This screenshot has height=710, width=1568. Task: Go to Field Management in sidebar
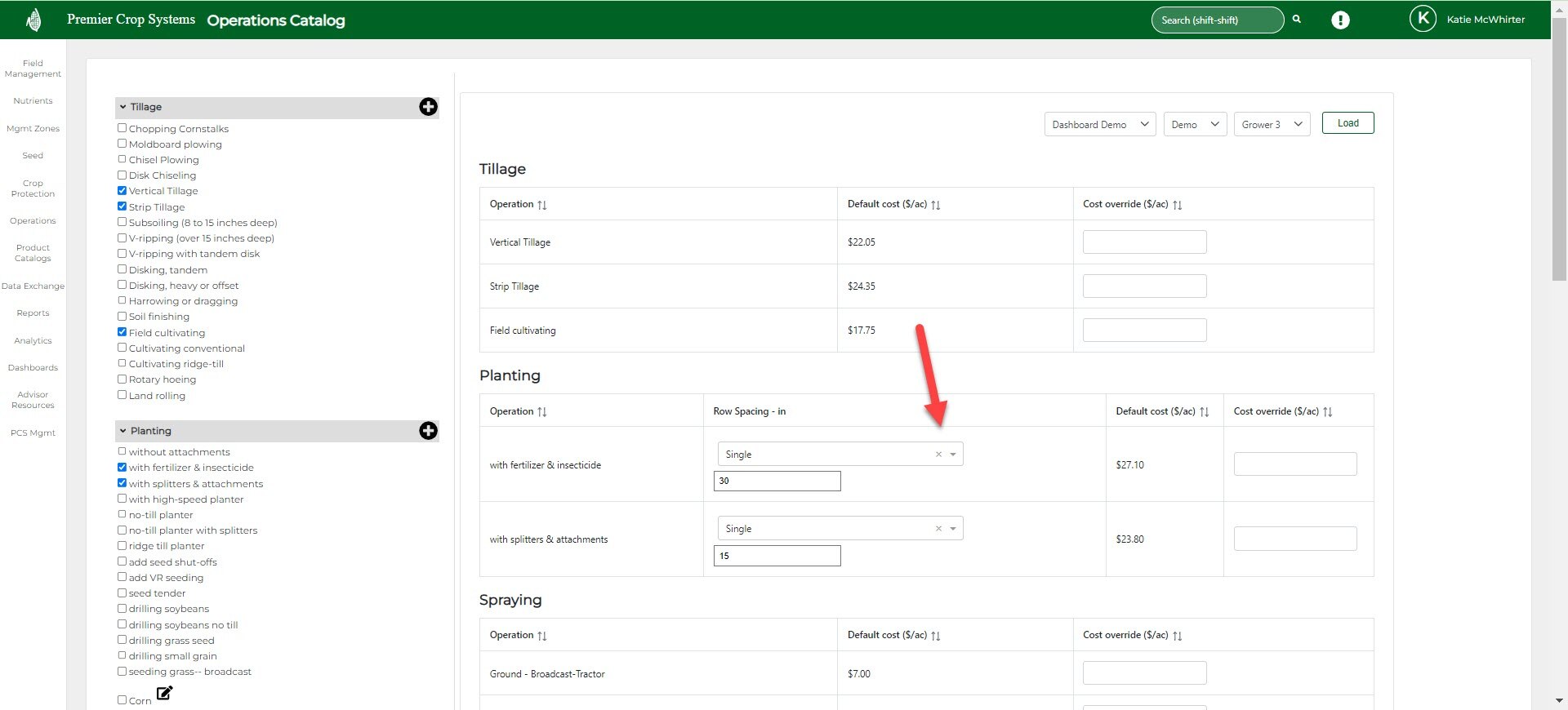click(33, 69)
